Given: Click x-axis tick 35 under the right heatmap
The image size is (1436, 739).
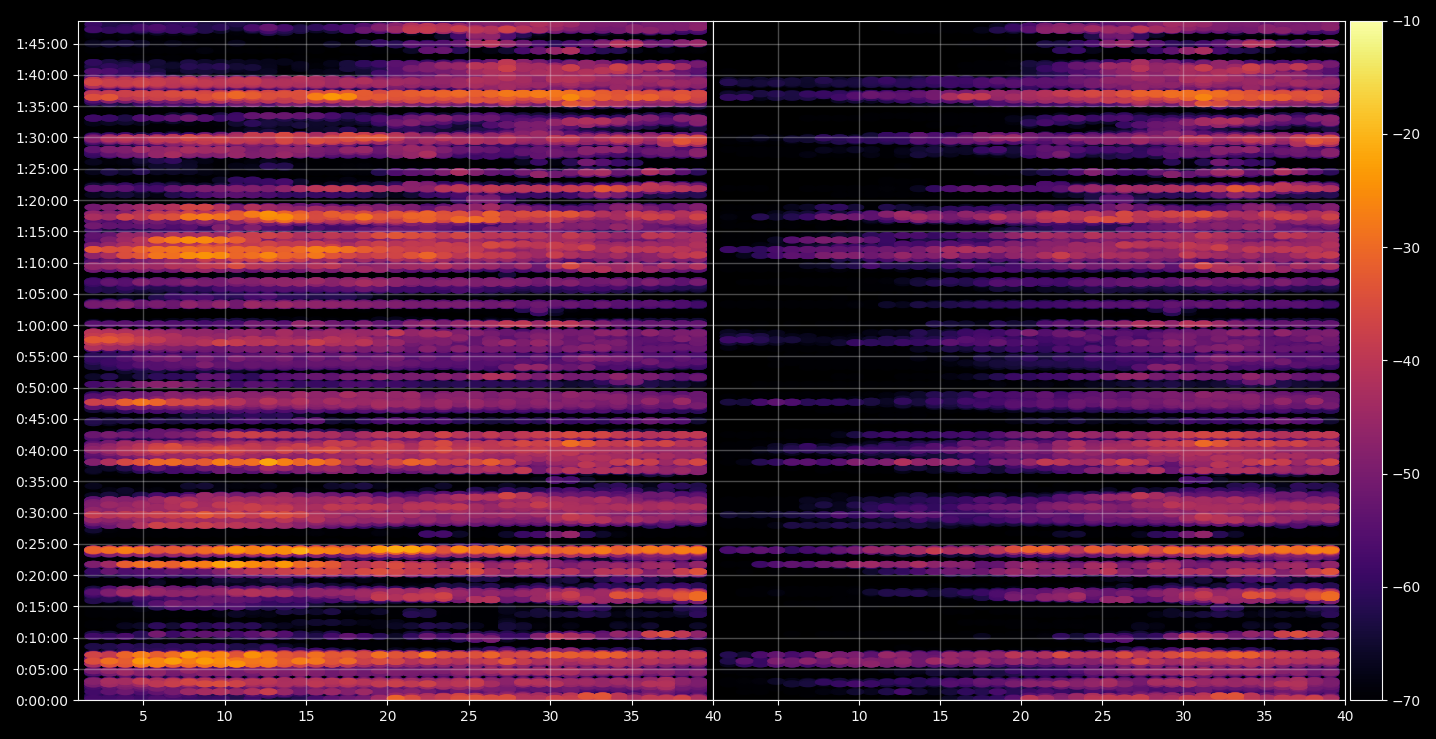Looking at the screenshot, I should 1264,716.
